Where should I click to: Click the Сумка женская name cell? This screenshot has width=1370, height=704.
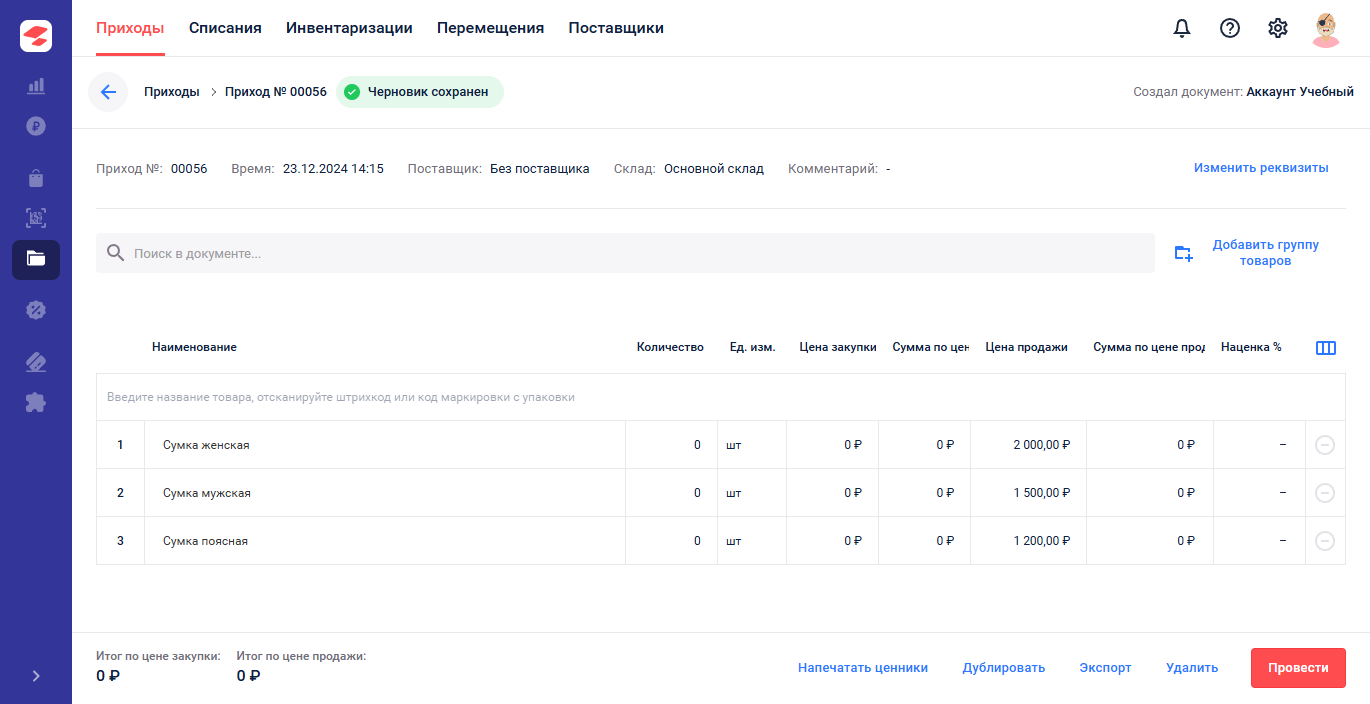point(385,445)
